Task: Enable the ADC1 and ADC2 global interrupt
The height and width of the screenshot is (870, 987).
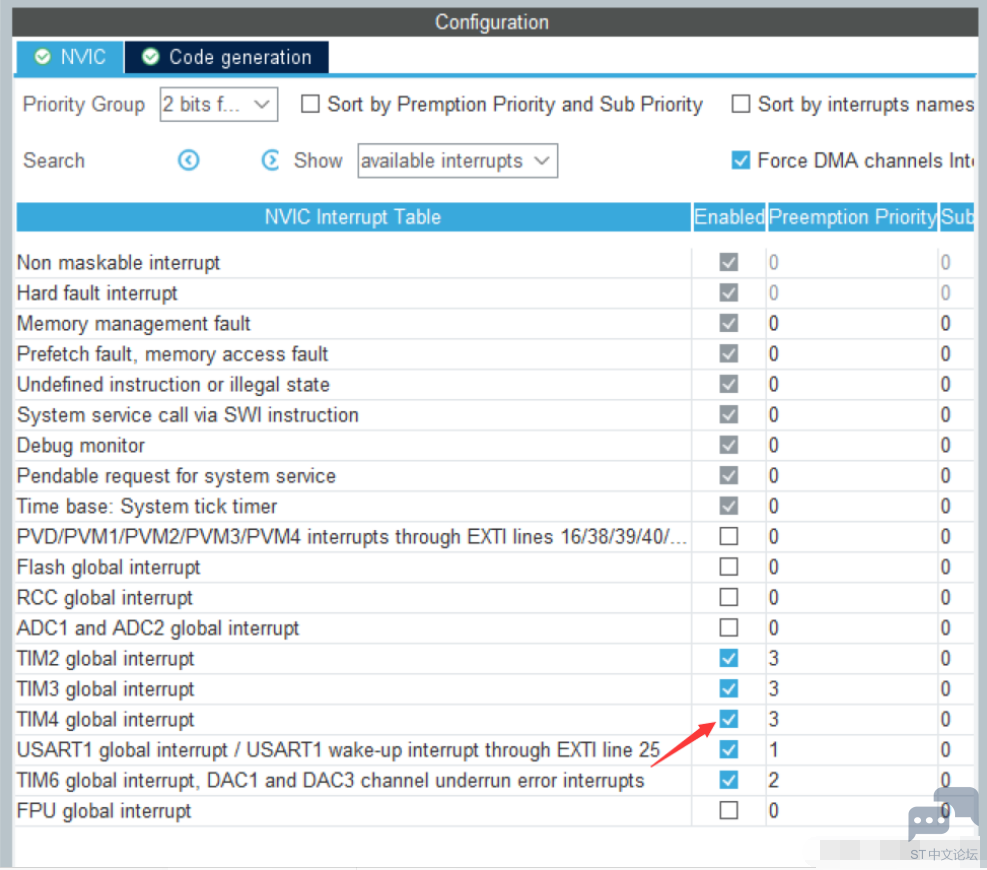Action: [729, 628]
